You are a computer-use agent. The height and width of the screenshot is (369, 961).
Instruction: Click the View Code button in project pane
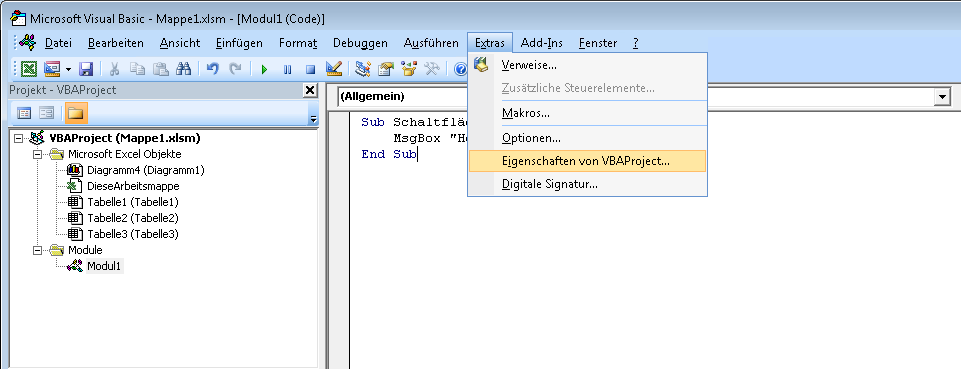[25, 113]
